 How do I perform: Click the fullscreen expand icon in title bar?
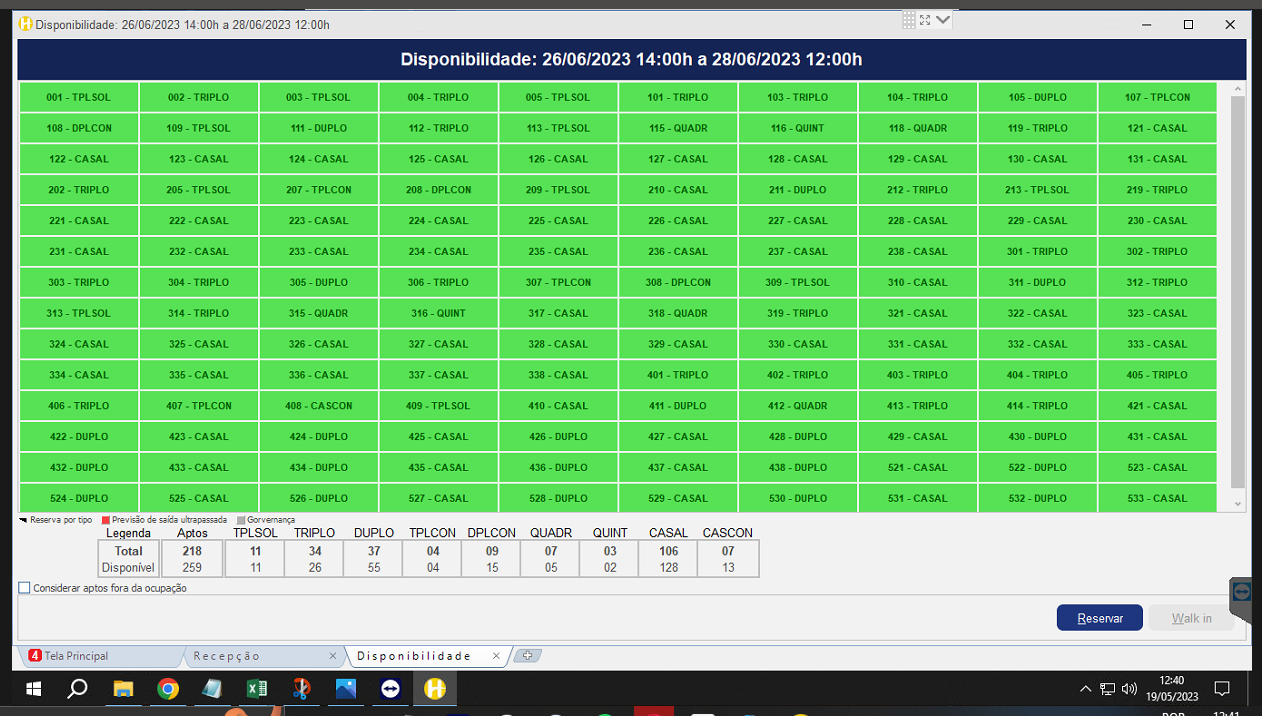point(925,20)
